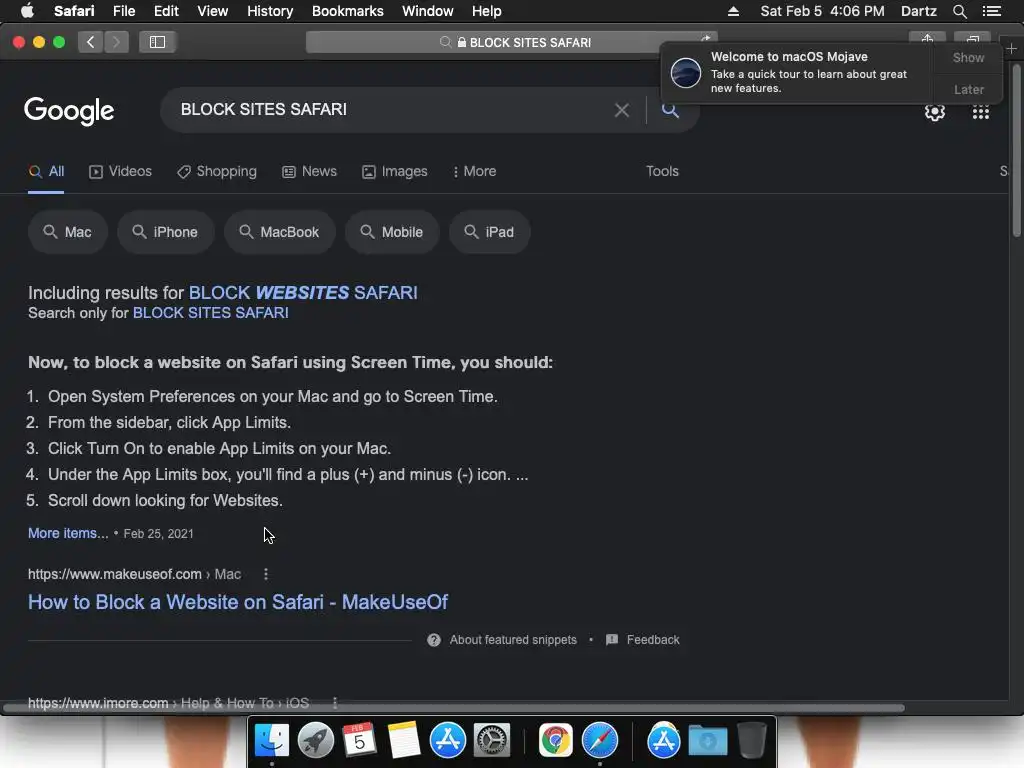Viewport: 1024px width, 768px height.
Task: Open the Apple menu
Action: 27,11
